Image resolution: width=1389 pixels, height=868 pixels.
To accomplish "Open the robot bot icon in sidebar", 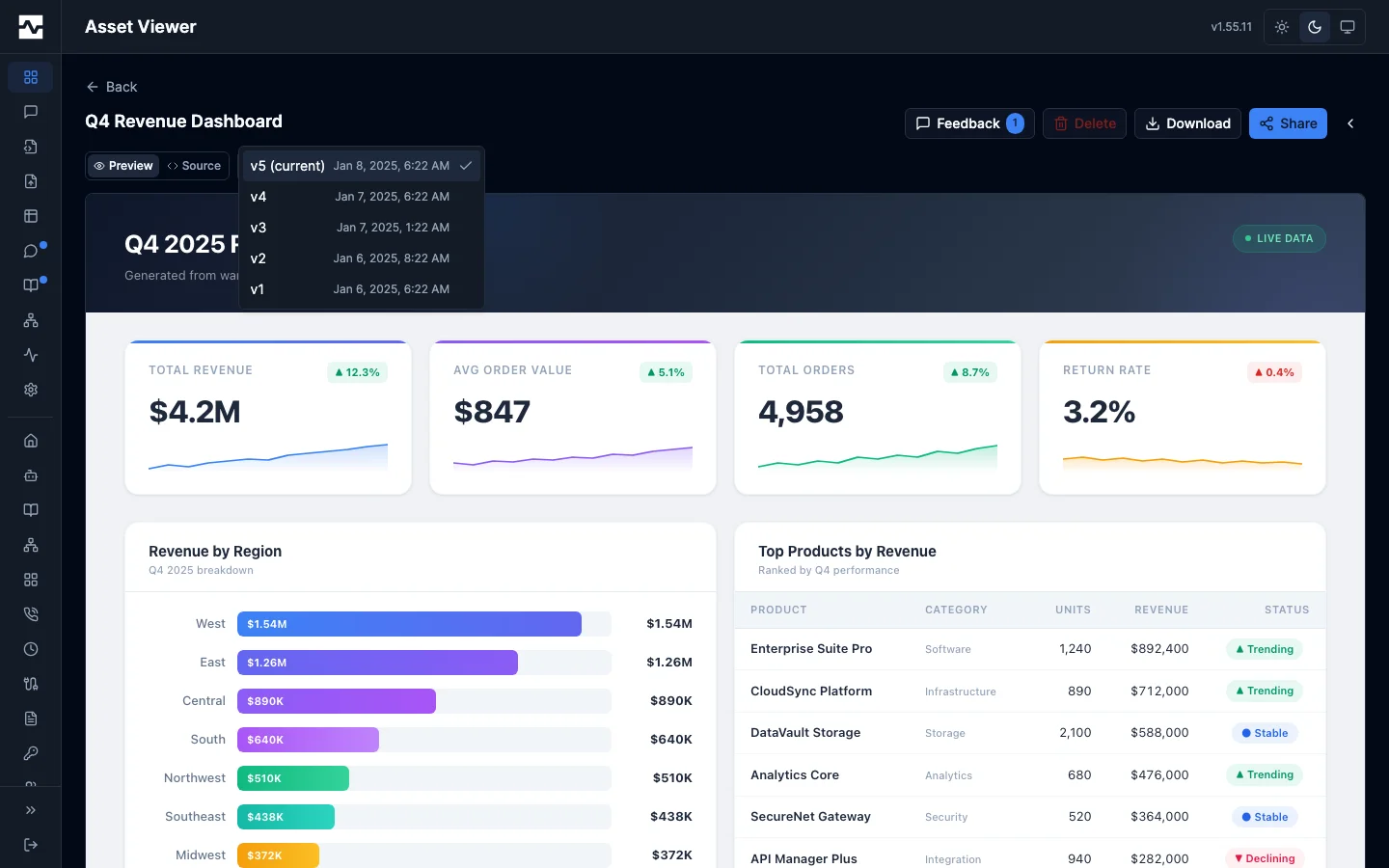I will pyautogui.click(x=31, y=475).
